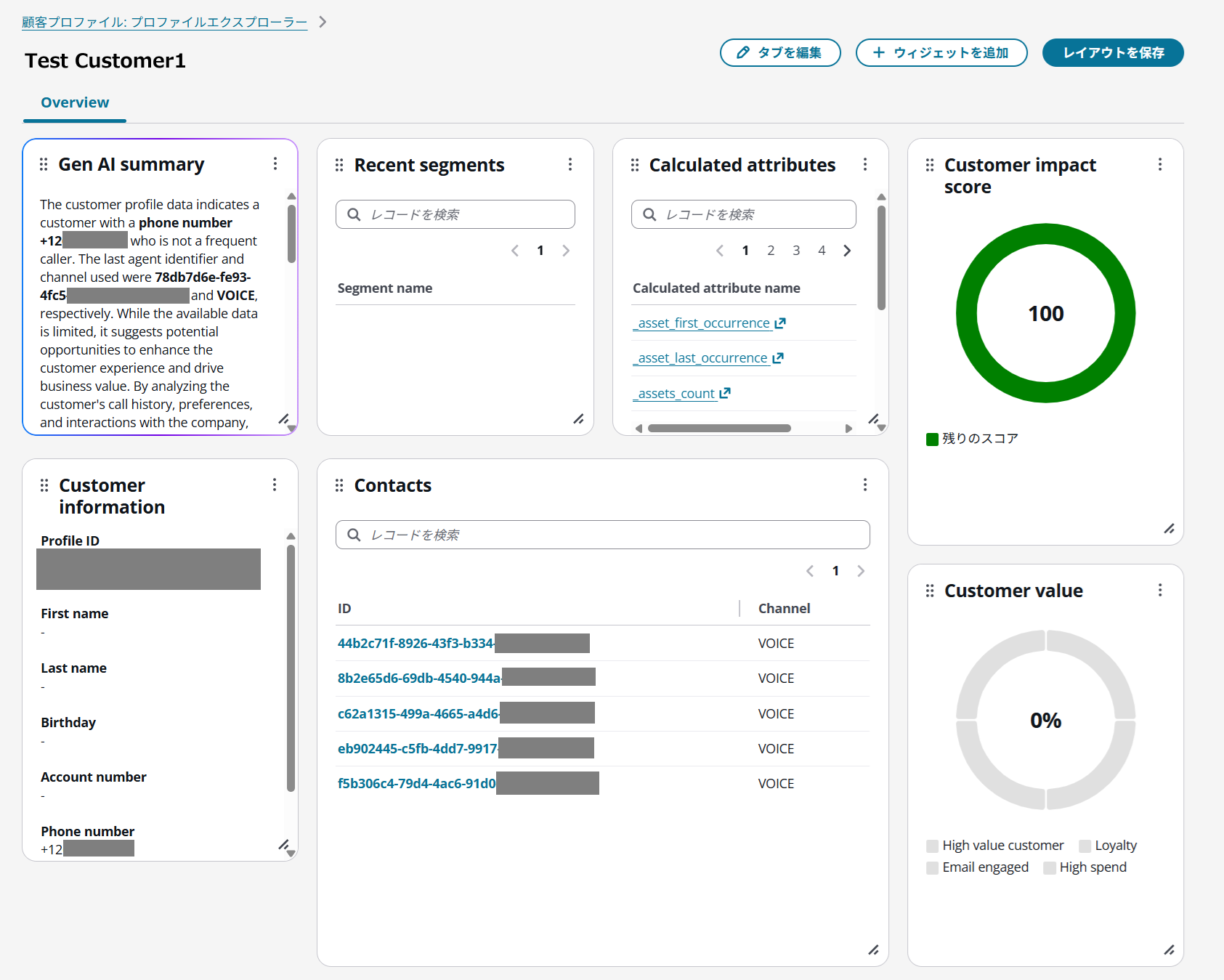Viewport: 1224px width, 980px height.
Task: Click the green 残りのスコア legend swatch
Action: point(933,439)
